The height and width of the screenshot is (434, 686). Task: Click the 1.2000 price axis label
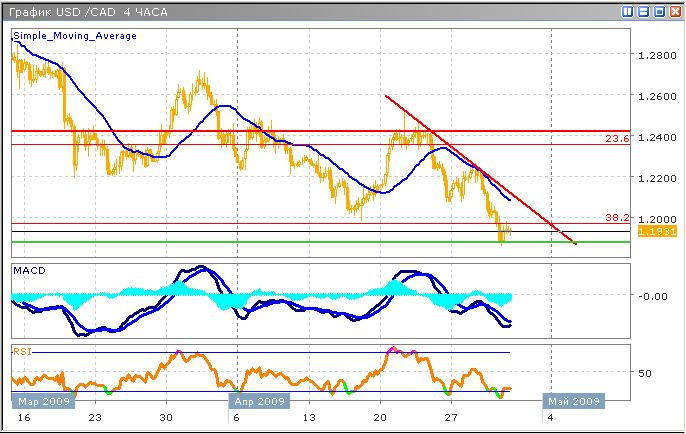(656, 218)
